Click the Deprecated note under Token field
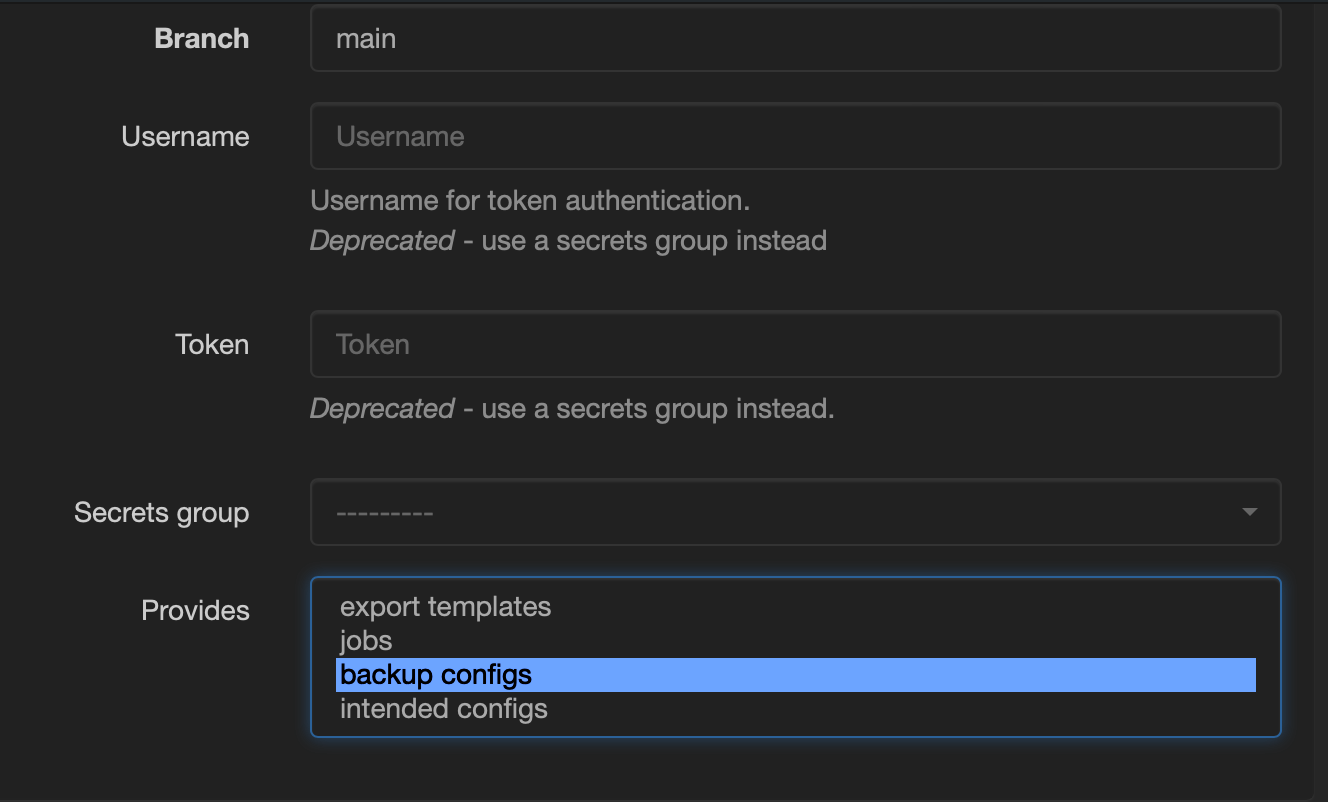Image resolution: width=1328 pixels, height=802 pixels. coord(571,409)
